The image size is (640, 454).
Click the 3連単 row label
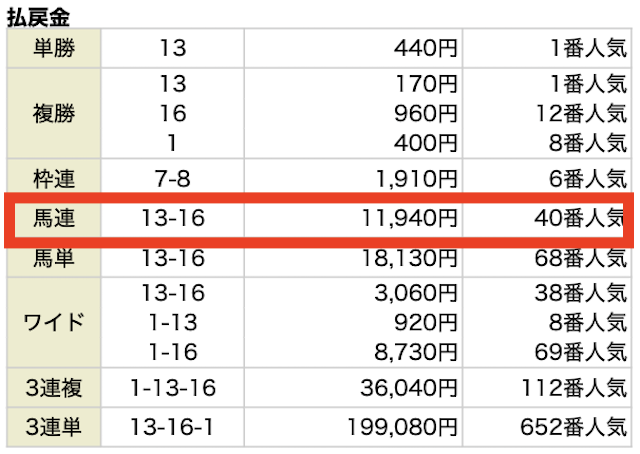pos(53,427)
